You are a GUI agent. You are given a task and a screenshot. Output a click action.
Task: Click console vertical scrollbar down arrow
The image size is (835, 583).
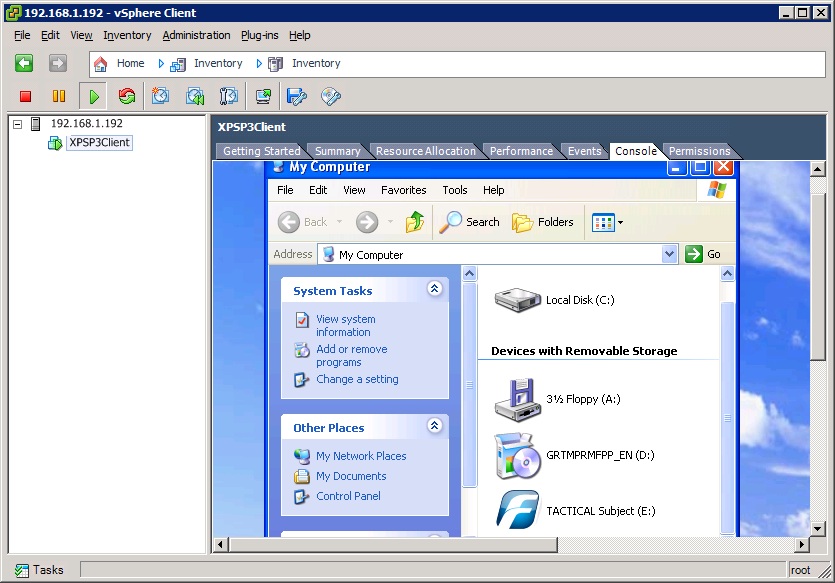[x=817, y=529]
